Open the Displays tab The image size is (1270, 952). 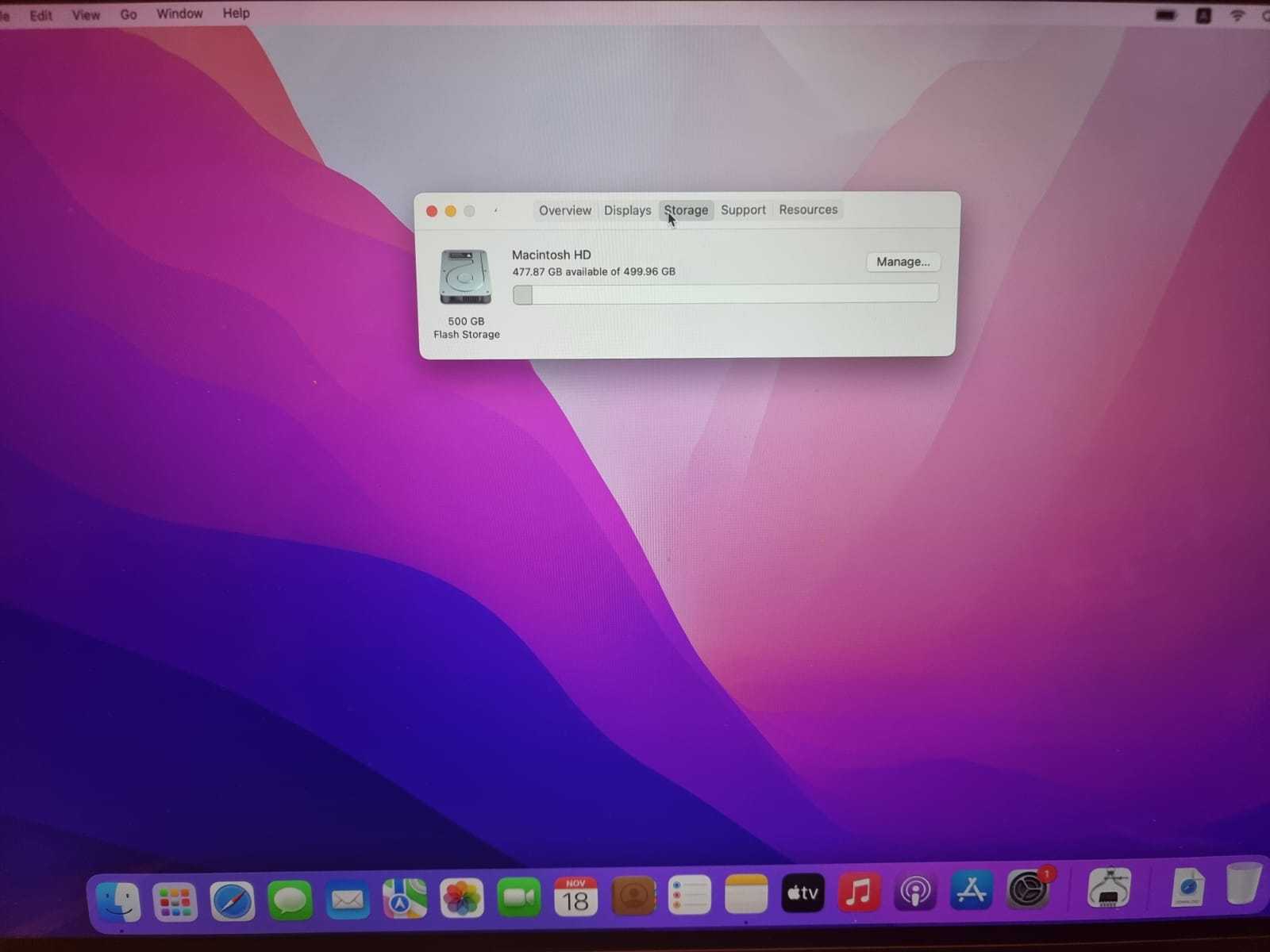[627, 210]
